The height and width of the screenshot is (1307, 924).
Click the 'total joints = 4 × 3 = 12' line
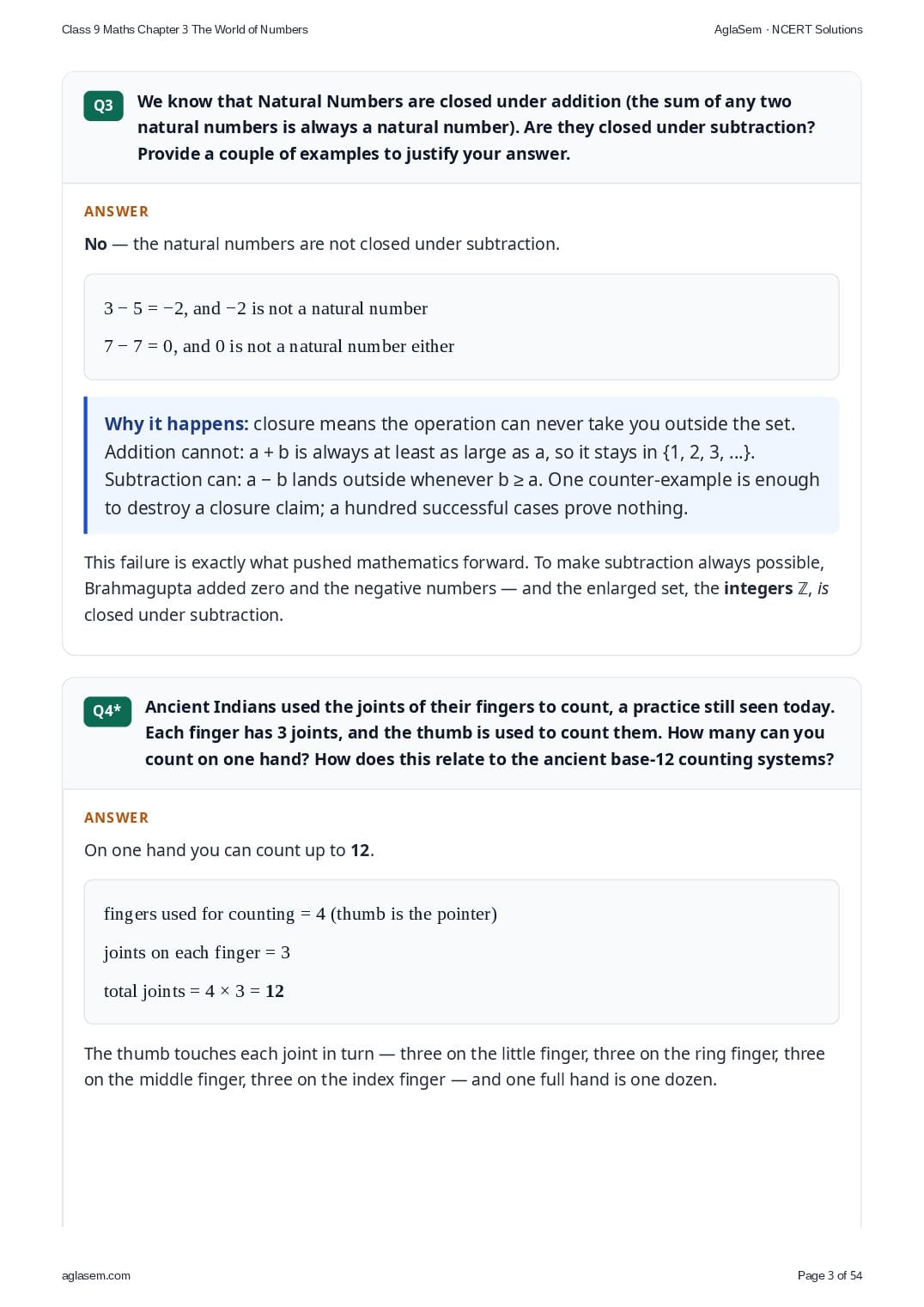[194, 991]
